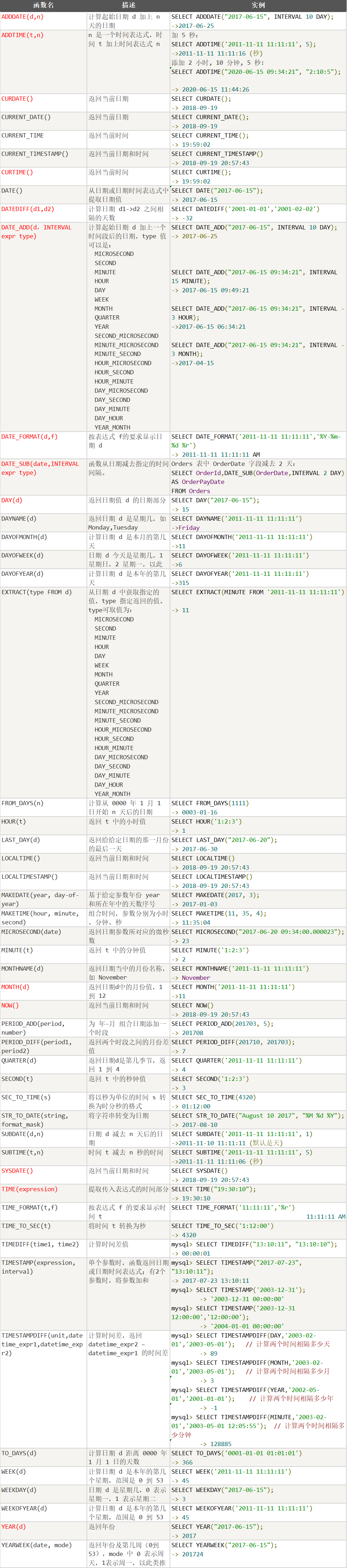Open the ADDTIME(t,n) function link

(x=23, y=35)
